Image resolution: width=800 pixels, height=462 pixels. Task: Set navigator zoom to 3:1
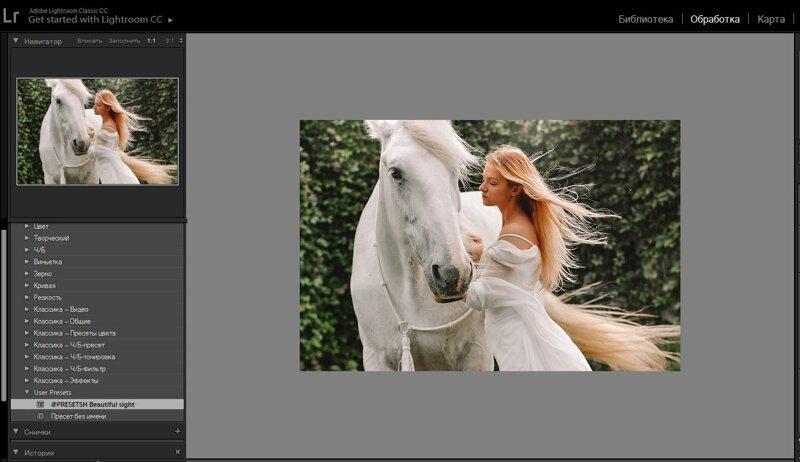tap(169, 41)
